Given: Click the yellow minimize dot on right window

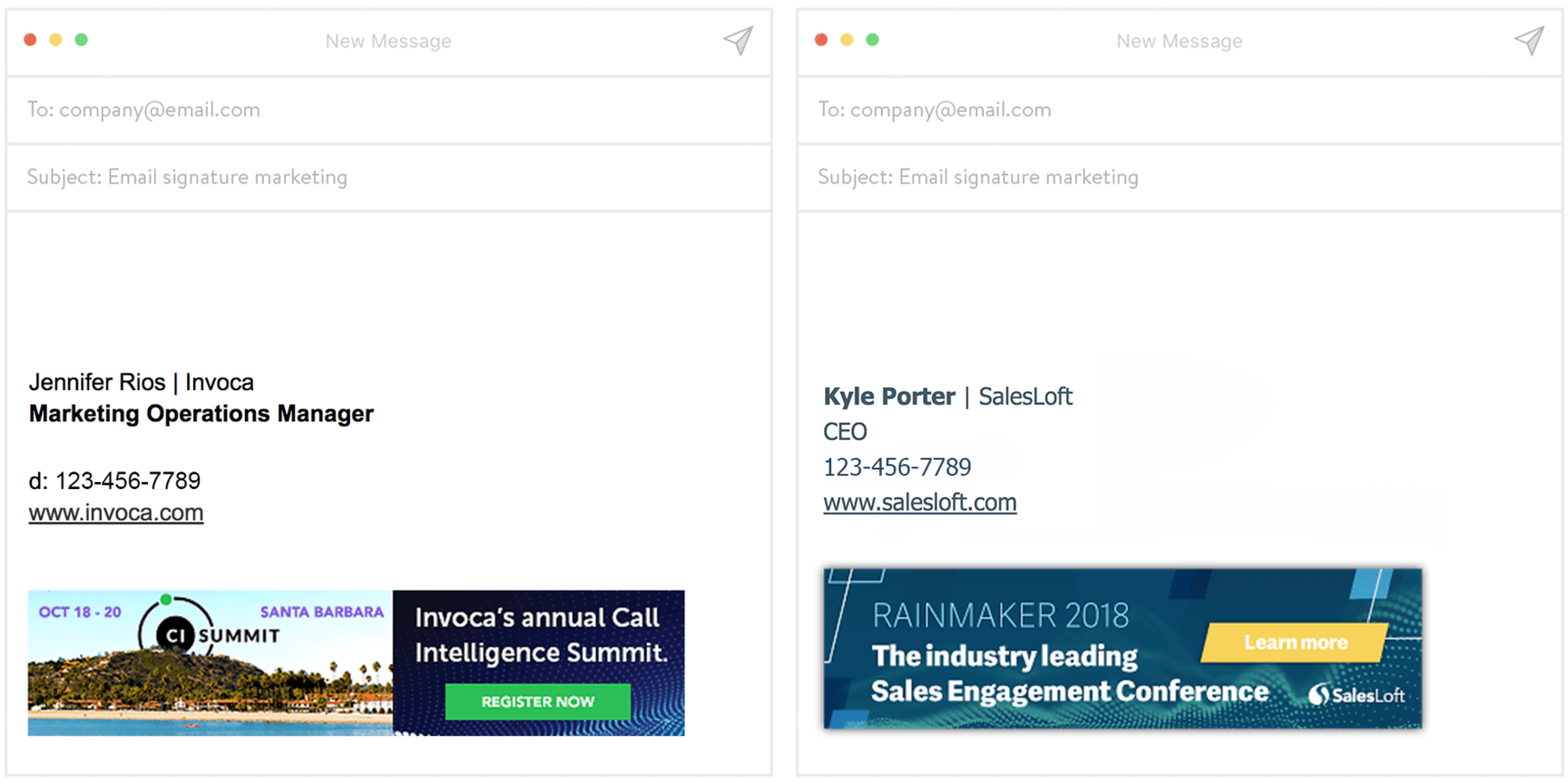Looking at the screenshot, I should click(x=847, y=39).
